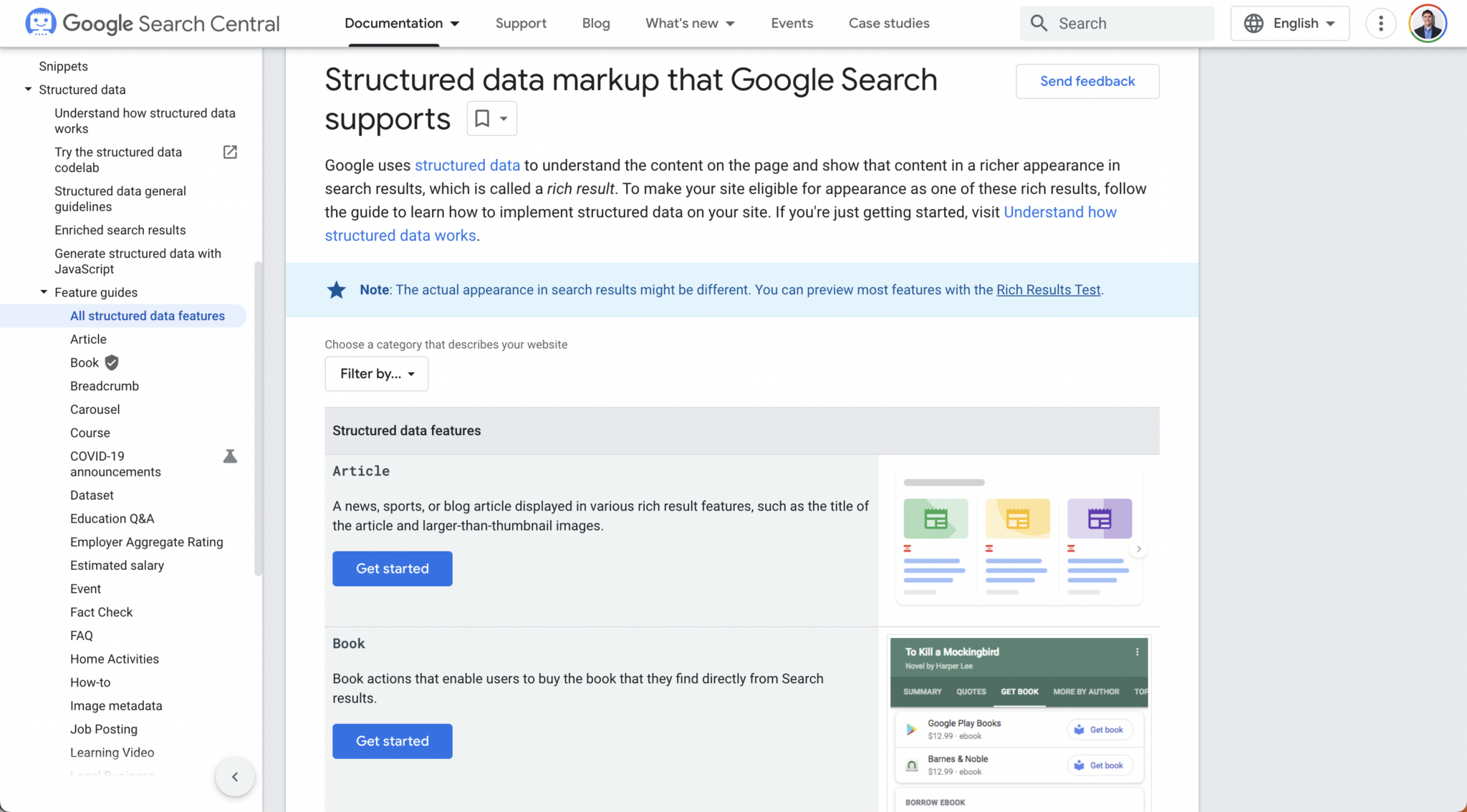Click the Google Search Central robot logo
The image size is (1467, 812).
coord(41,23)
